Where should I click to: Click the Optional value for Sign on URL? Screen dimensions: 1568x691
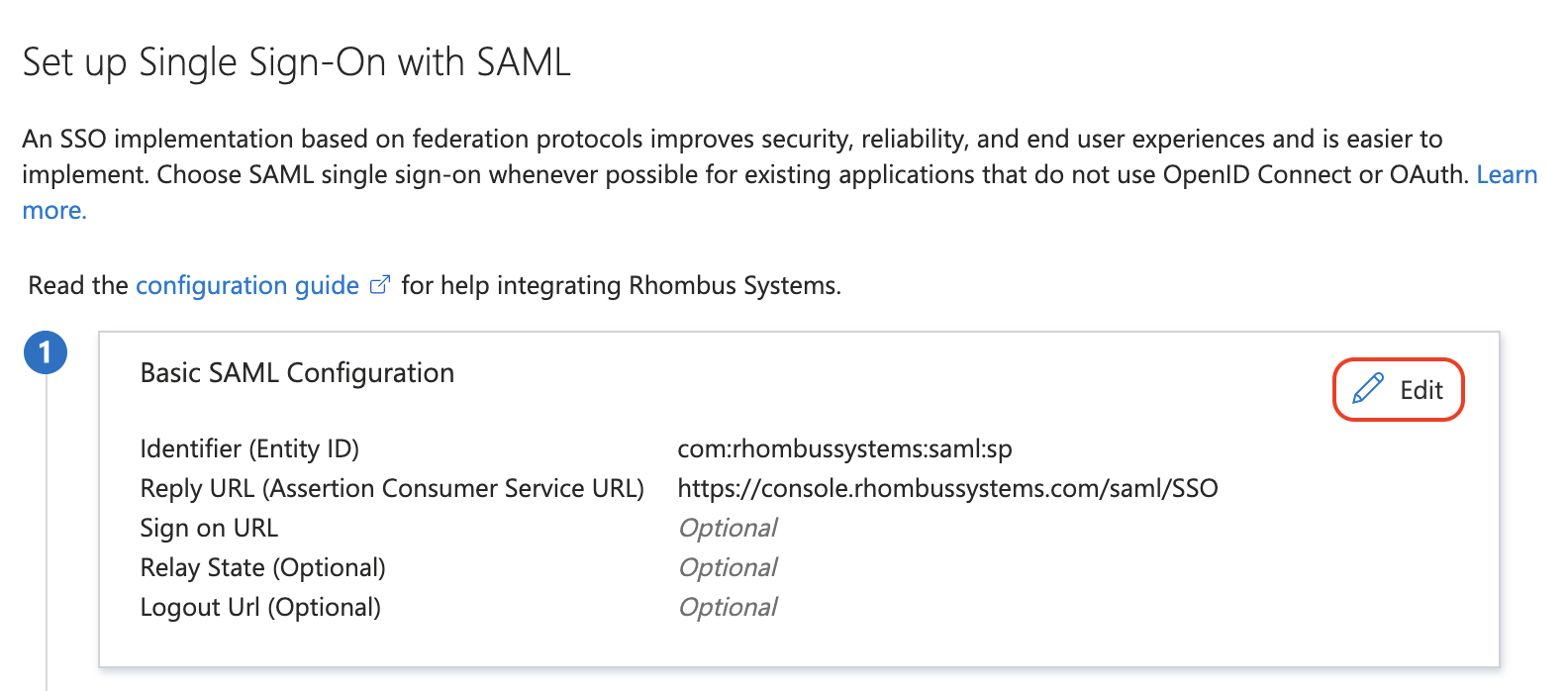728,528
